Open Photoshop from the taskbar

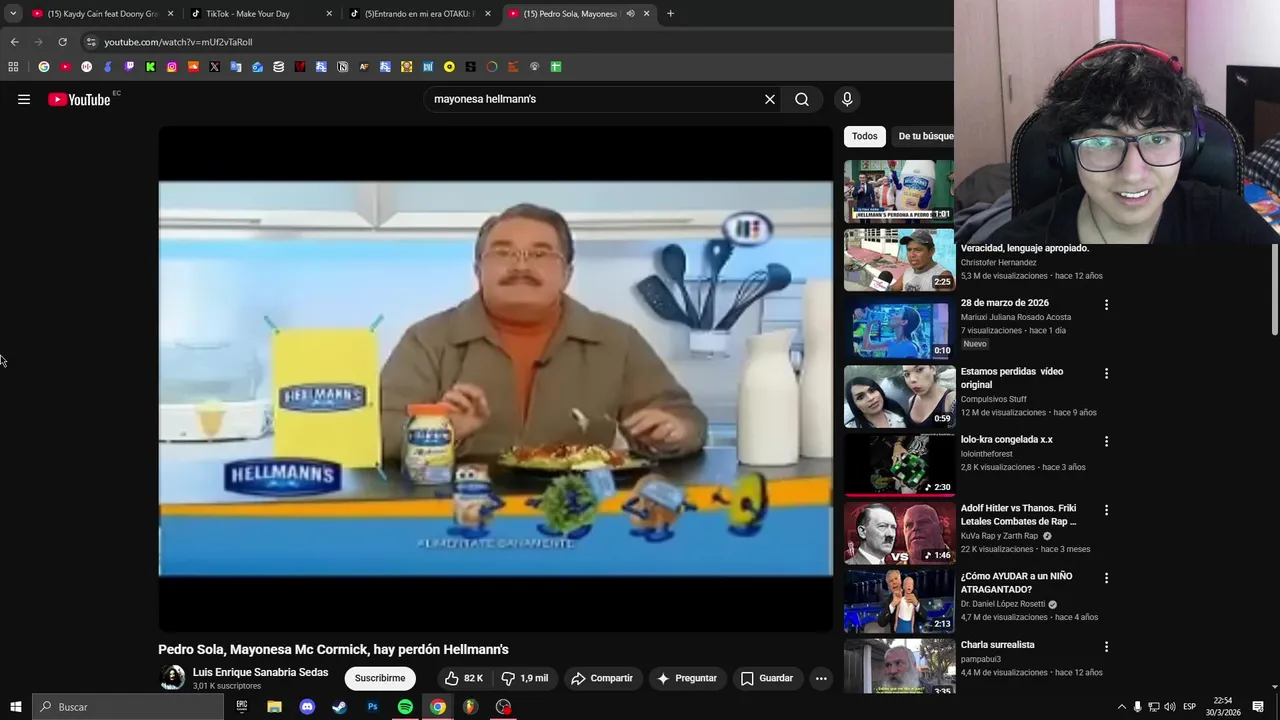pos(372,707)
